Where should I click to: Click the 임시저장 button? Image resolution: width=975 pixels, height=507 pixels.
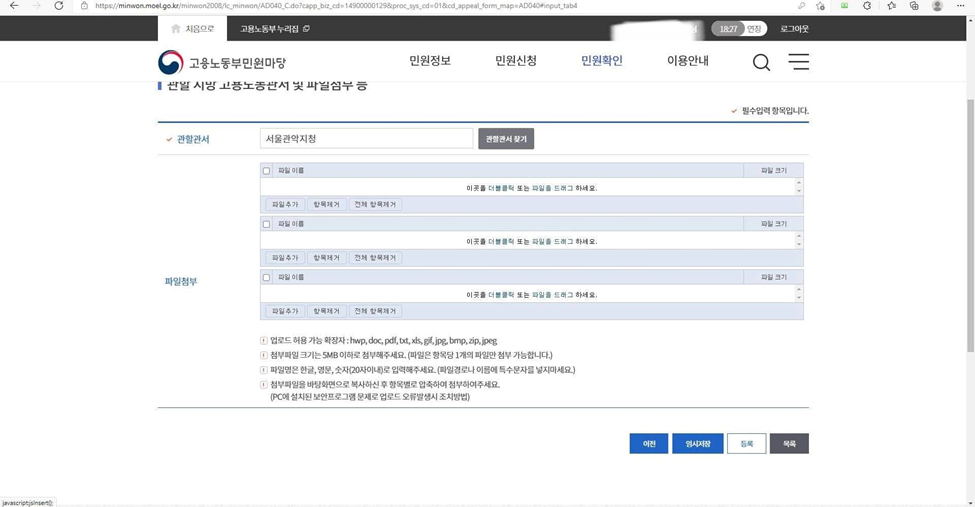pyautogui.click(x=698, y=444)
